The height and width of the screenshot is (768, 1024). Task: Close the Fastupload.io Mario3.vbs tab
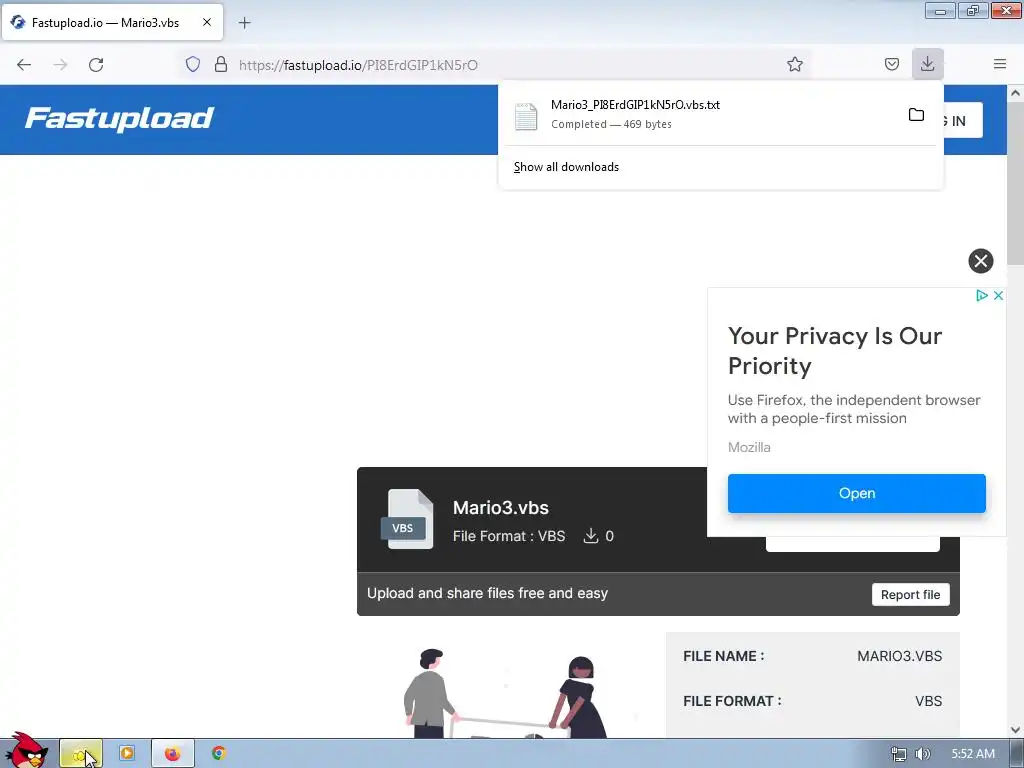pos(206,22)
